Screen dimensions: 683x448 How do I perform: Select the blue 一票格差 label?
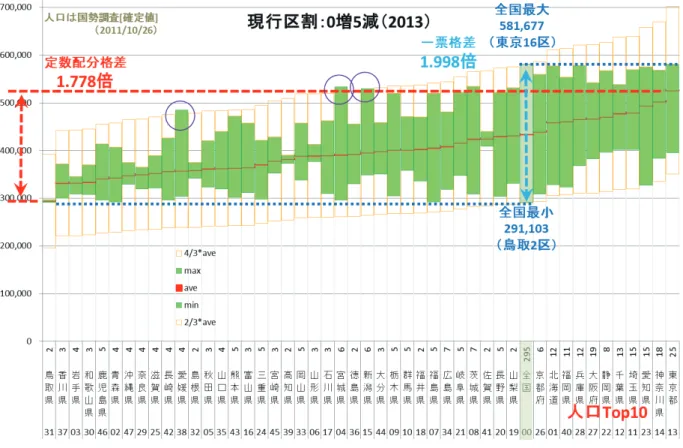448,43
